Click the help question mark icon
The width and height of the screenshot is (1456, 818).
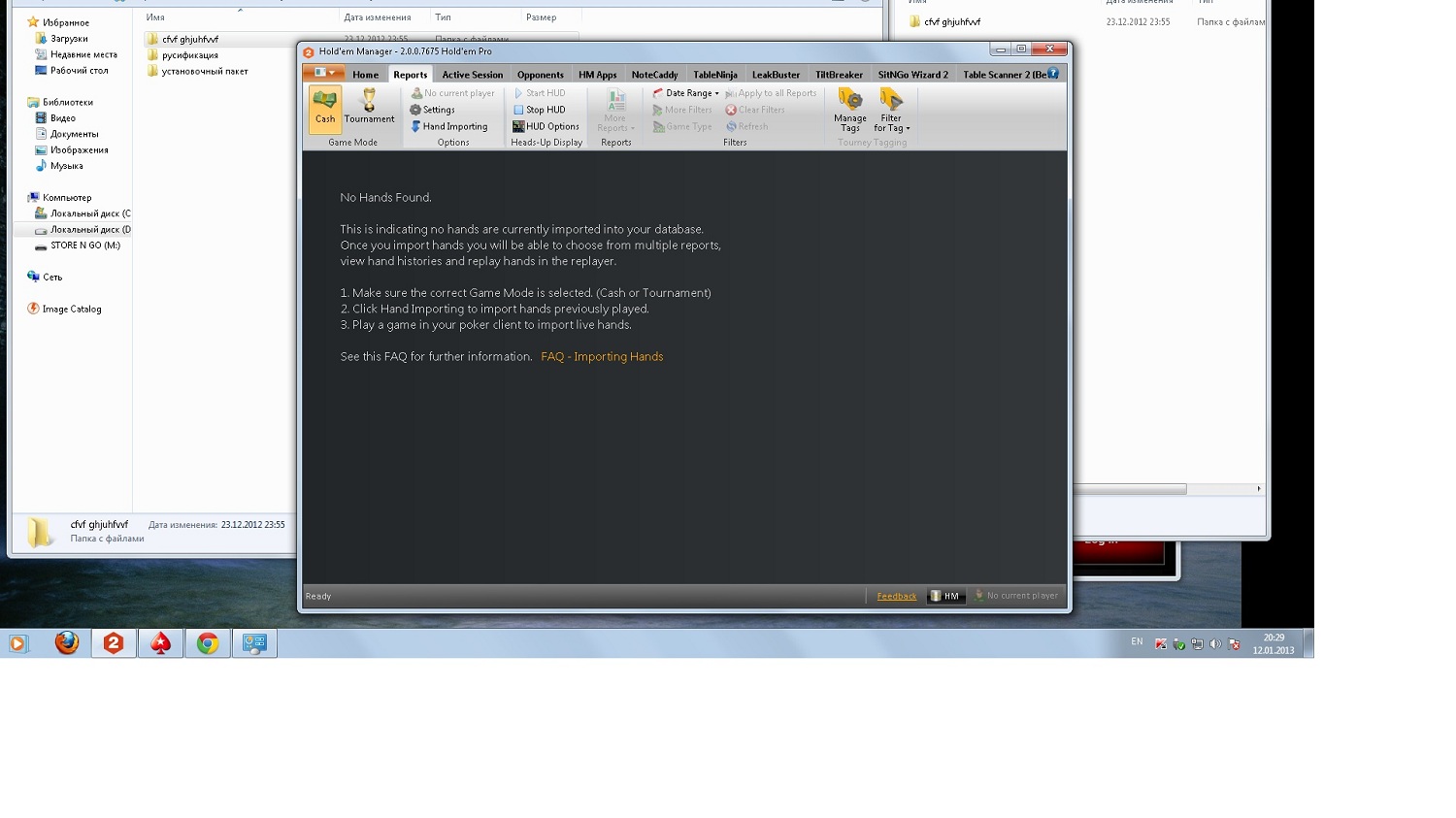1053,74
